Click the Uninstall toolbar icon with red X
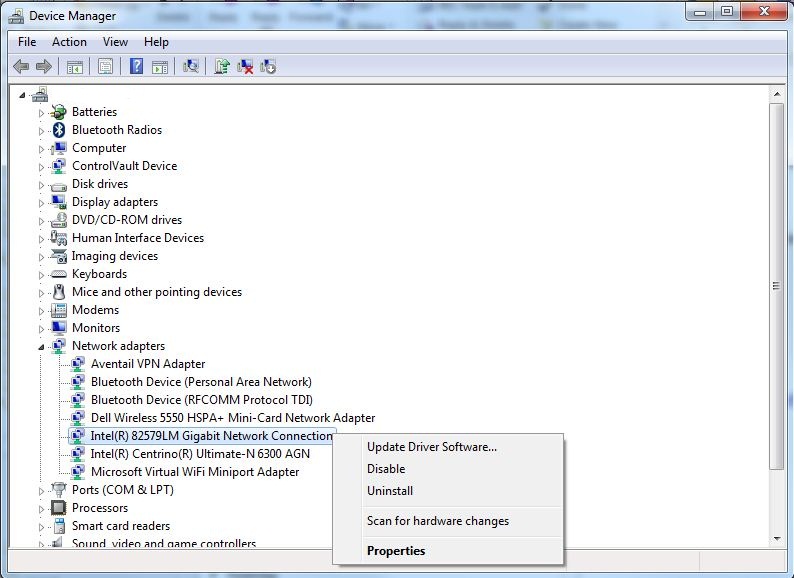 click(x=245, y=67)
